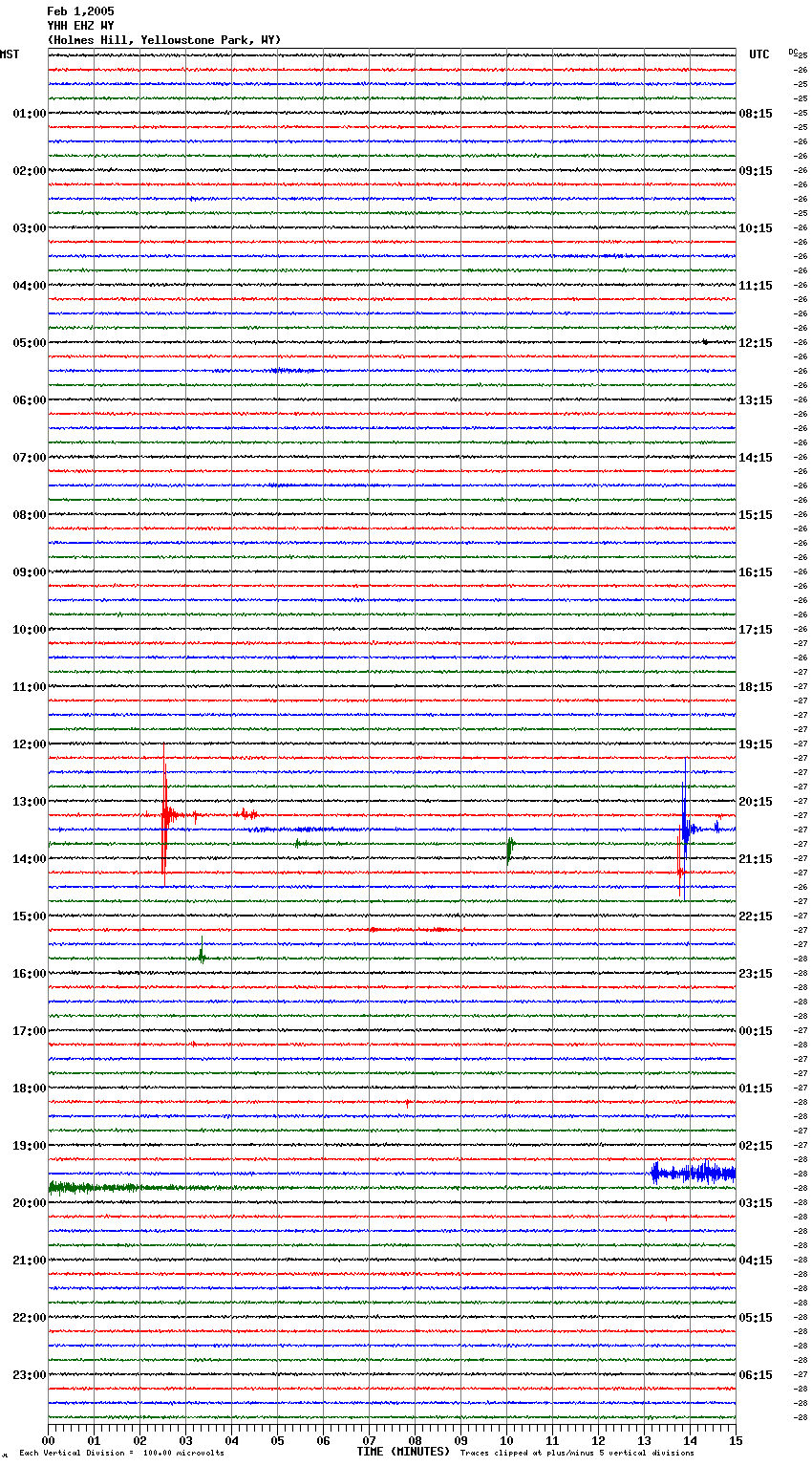Select the 19:00 MST row label
812x1466 pixels.
(x=29, y=1146)
